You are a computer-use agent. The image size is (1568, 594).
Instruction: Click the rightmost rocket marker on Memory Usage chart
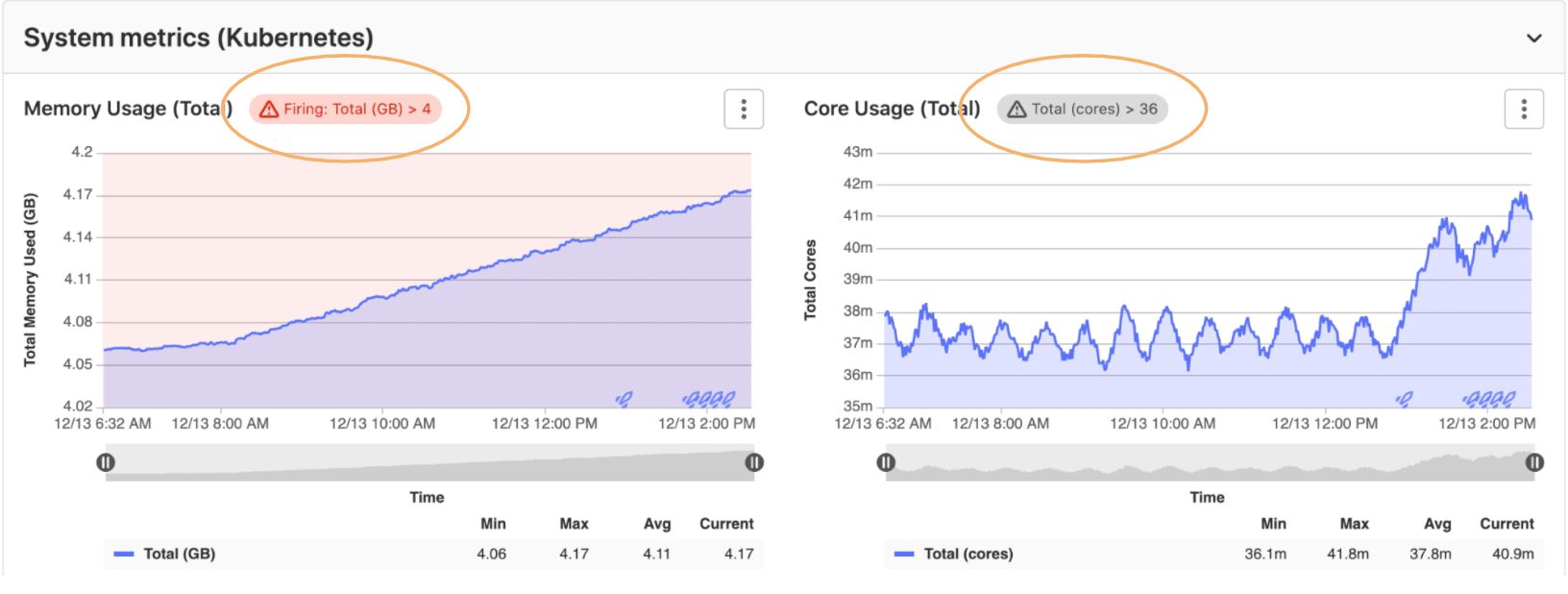729,399
